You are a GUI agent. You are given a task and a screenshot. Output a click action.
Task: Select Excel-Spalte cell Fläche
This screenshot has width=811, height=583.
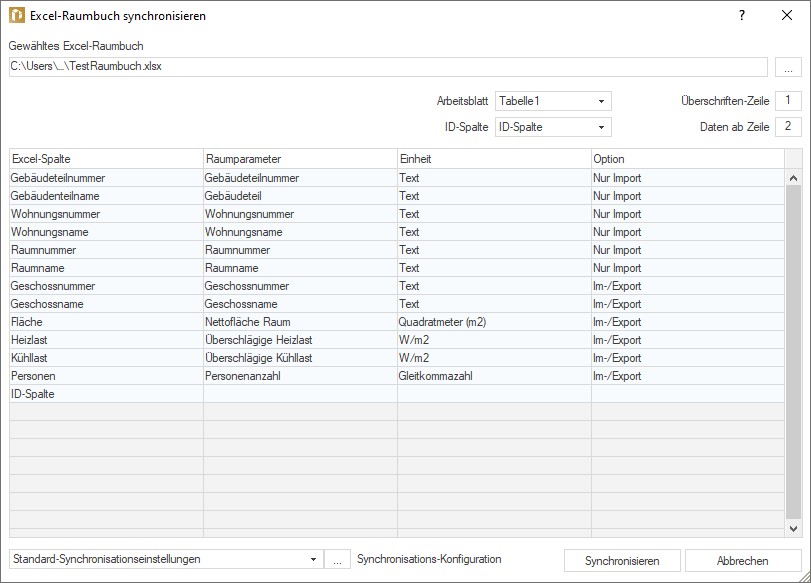[x=106, y=322]
